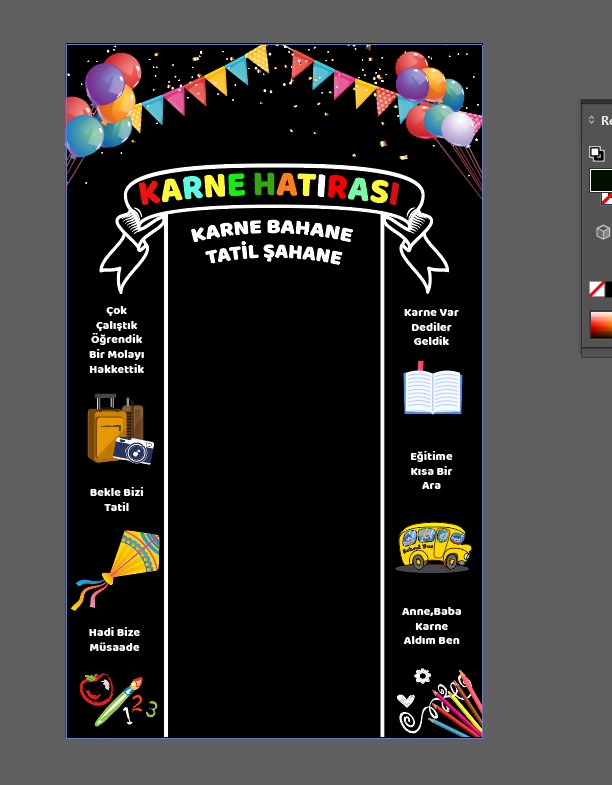Select the suitcase and camera illustration
Image resolution: width=612 pixels, height=785 pixels.
[119, 430]
